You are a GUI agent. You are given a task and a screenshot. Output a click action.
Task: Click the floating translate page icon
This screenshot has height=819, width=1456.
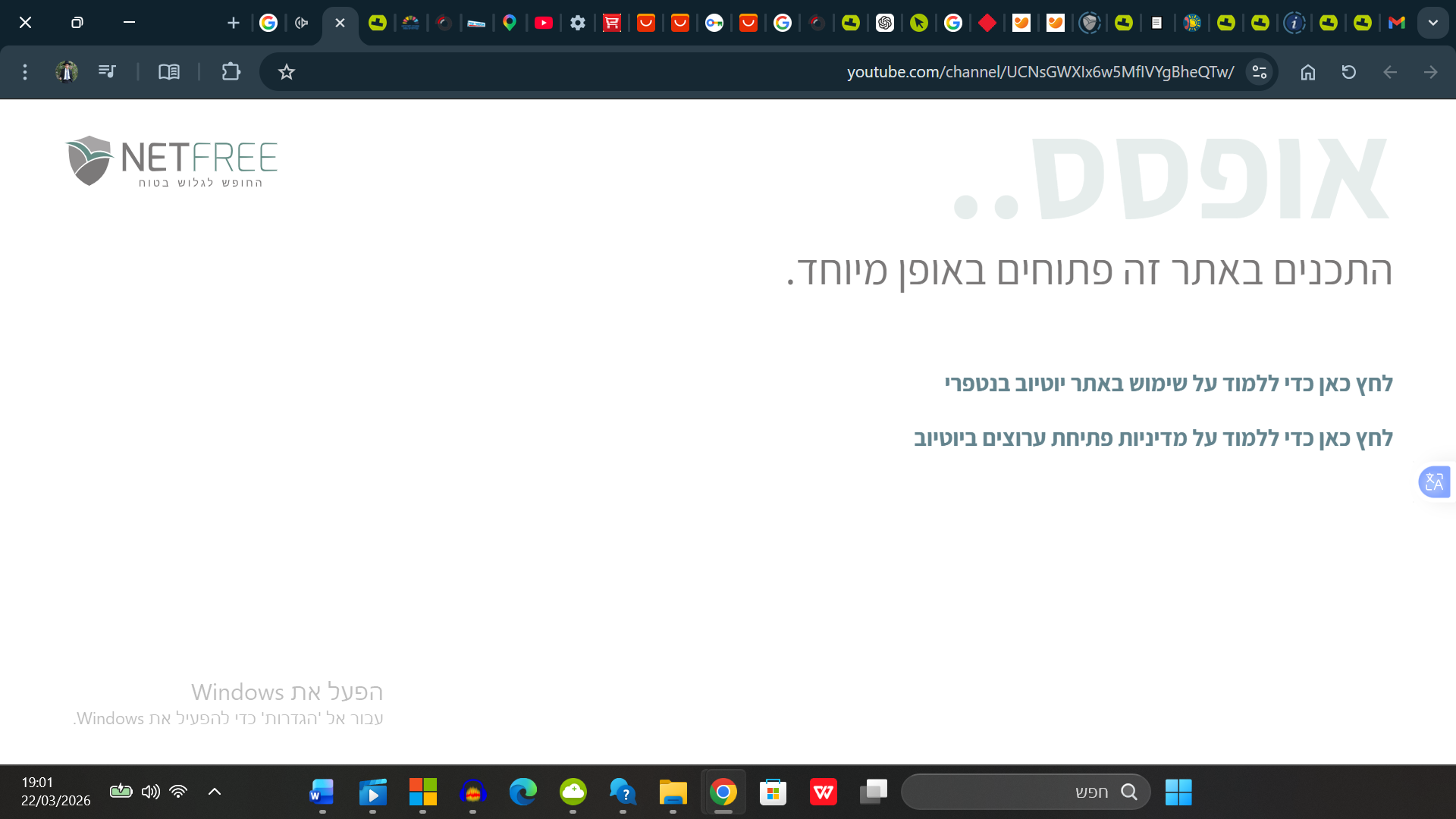pyautogui.click(x=1433, y=482)
